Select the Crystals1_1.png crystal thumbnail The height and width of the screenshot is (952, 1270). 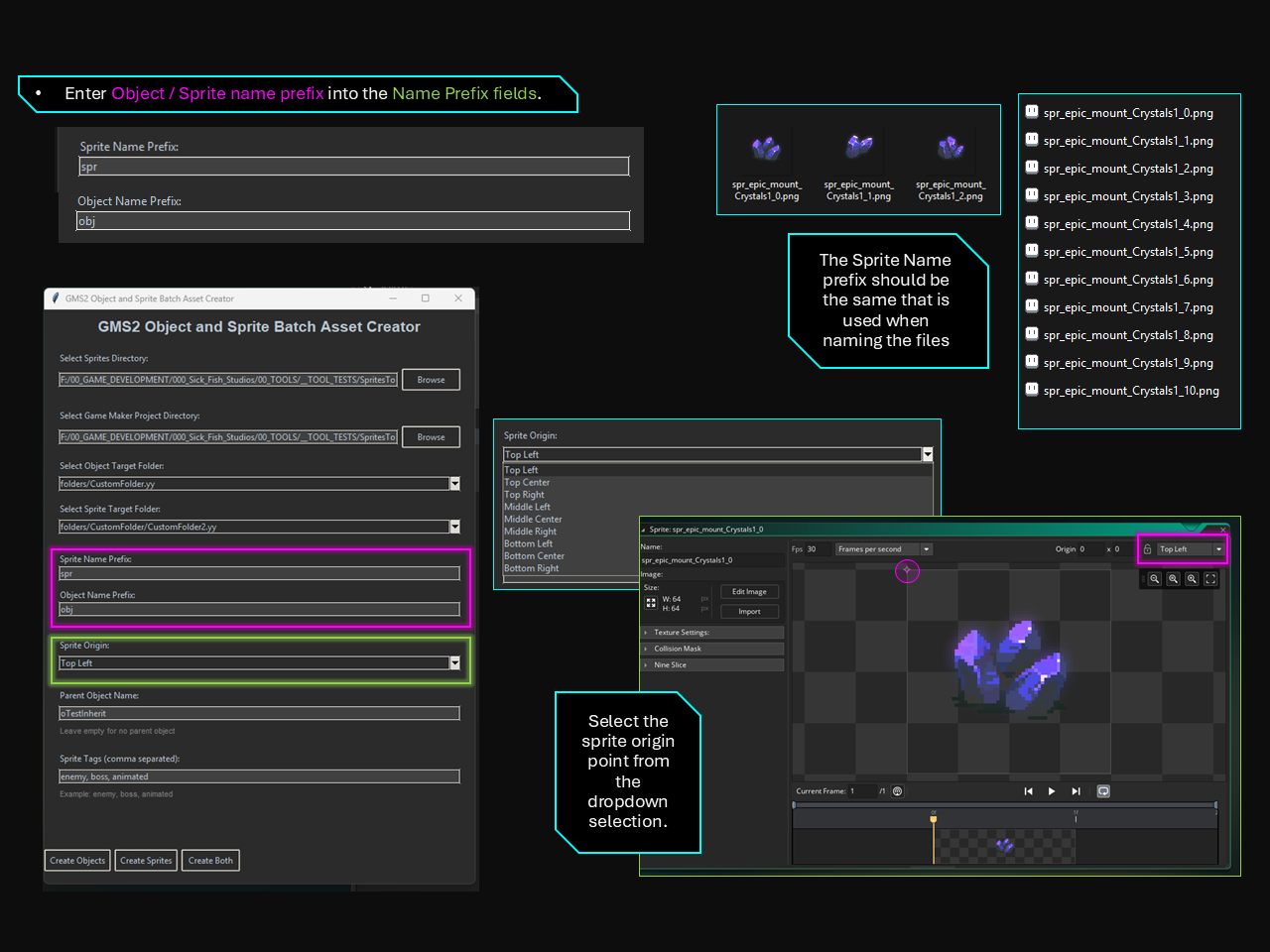click(858, 147)
